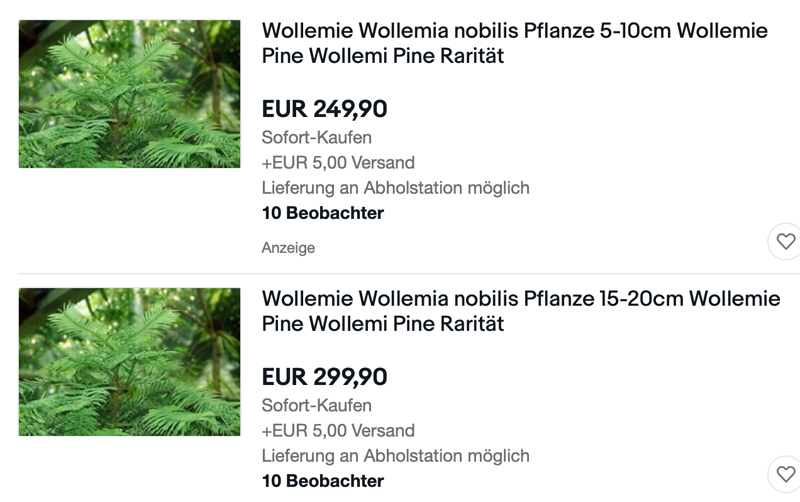Click the heart icon on the 15-20cm listing
The height and width of the screenshot is (502, 800).
point(786,473)
